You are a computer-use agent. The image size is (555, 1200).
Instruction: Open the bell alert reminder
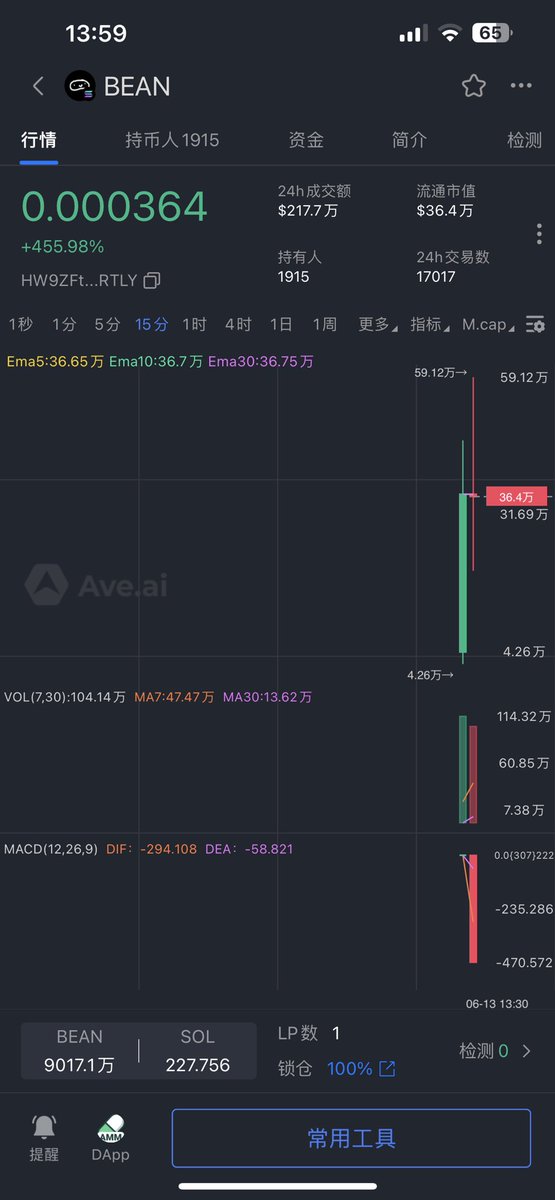click(44, 1127)
